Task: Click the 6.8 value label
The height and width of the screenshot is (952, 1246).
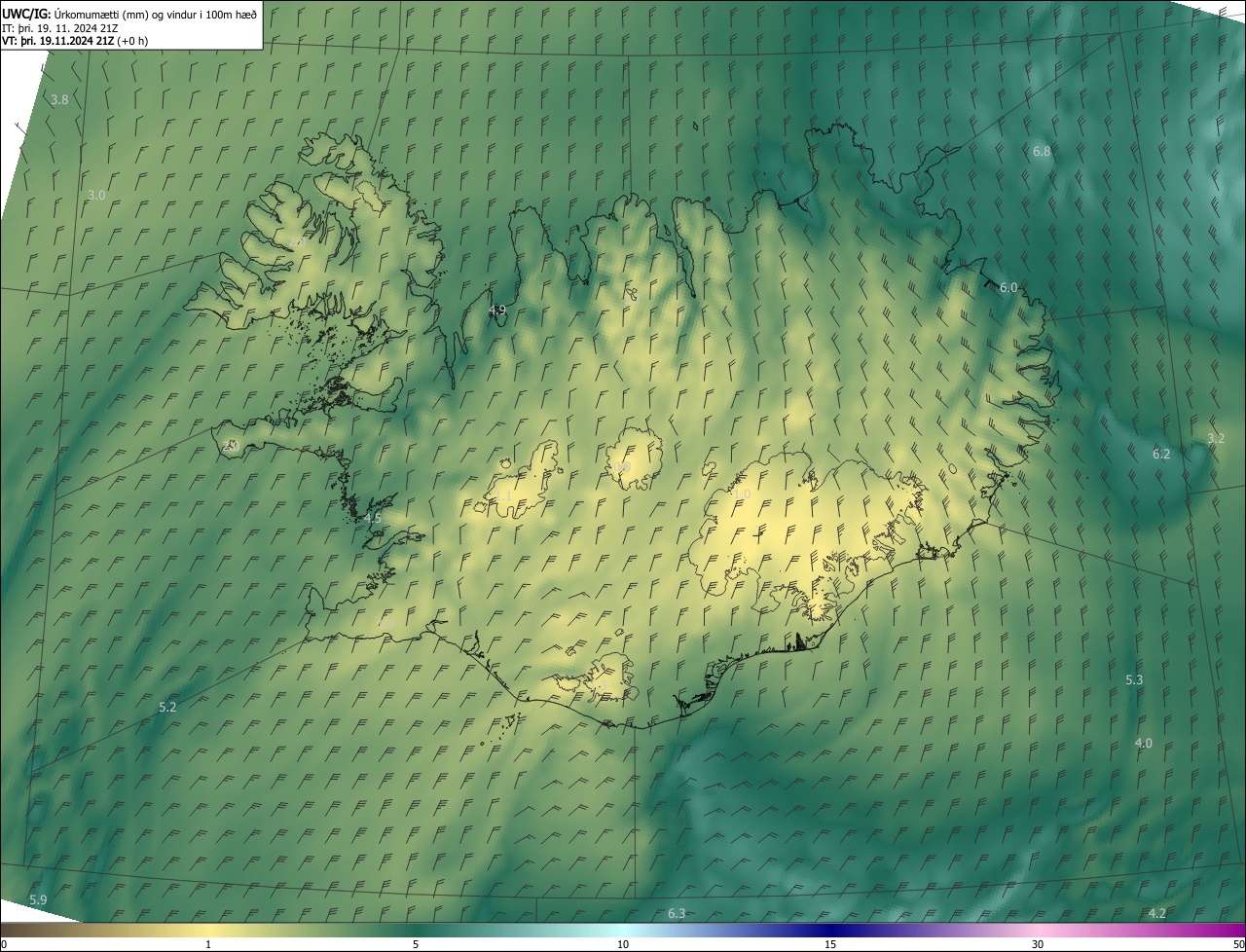Action: coord(1042,152)
